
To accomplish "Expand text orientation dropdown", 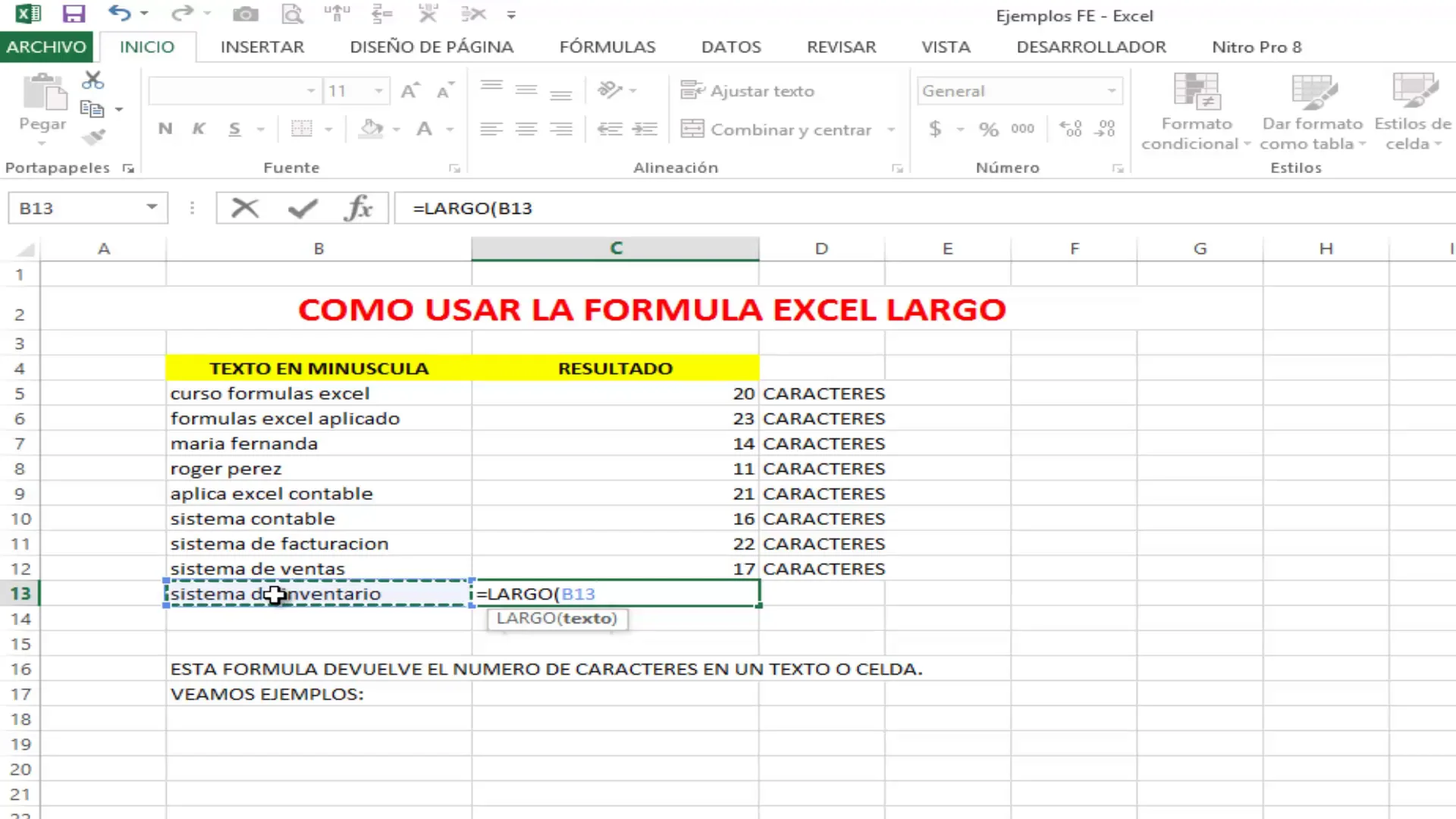I will [633, 91].
